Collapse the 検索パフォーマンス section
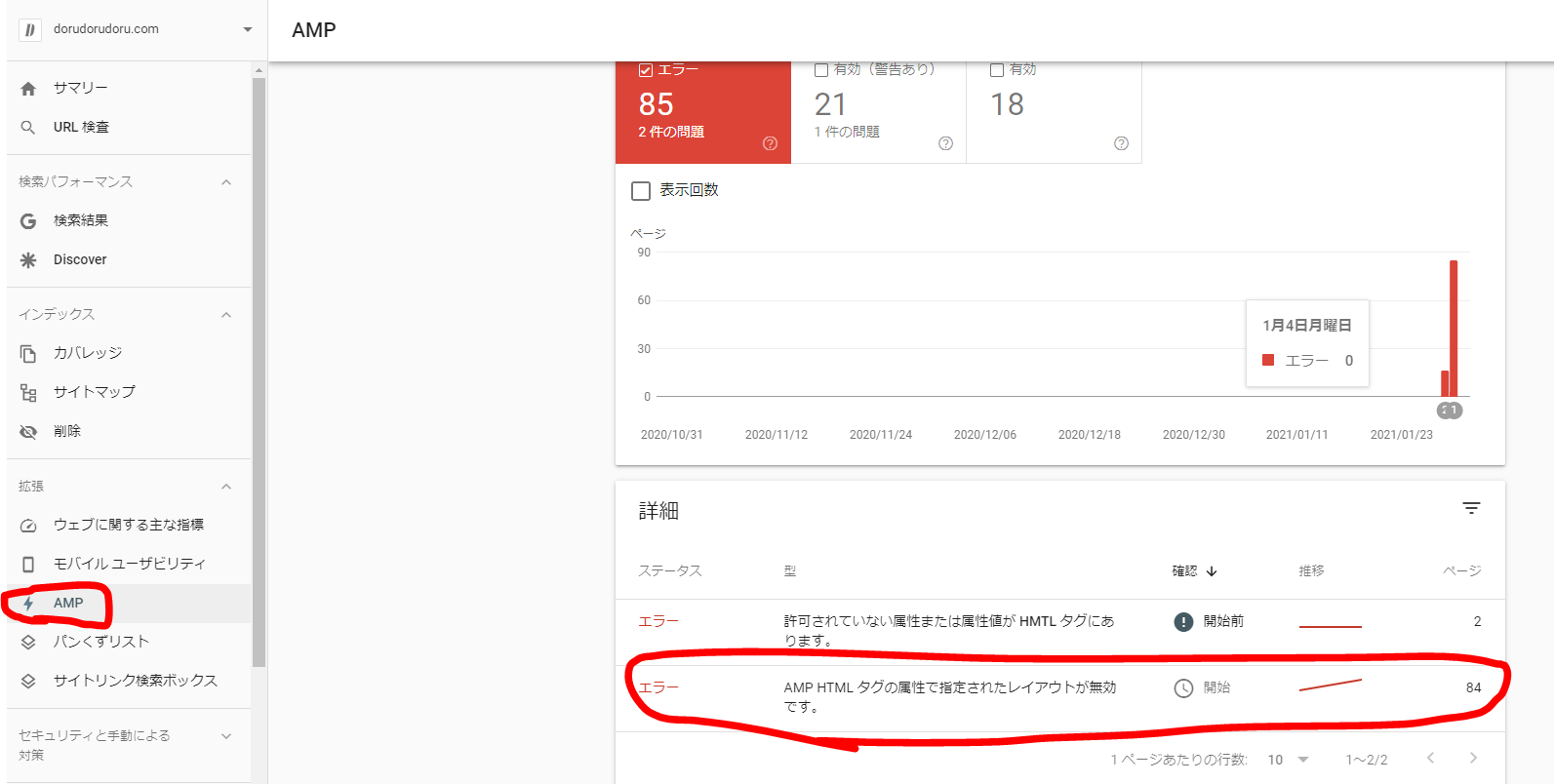This screenshot has width=1554, height=784. click(x=226, y=182)
